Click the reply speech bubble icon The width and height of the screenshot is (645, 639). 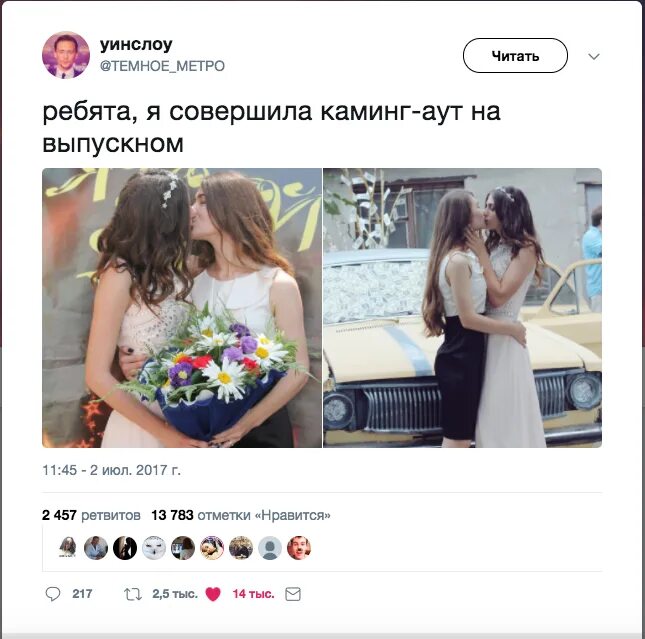[53, 594]
